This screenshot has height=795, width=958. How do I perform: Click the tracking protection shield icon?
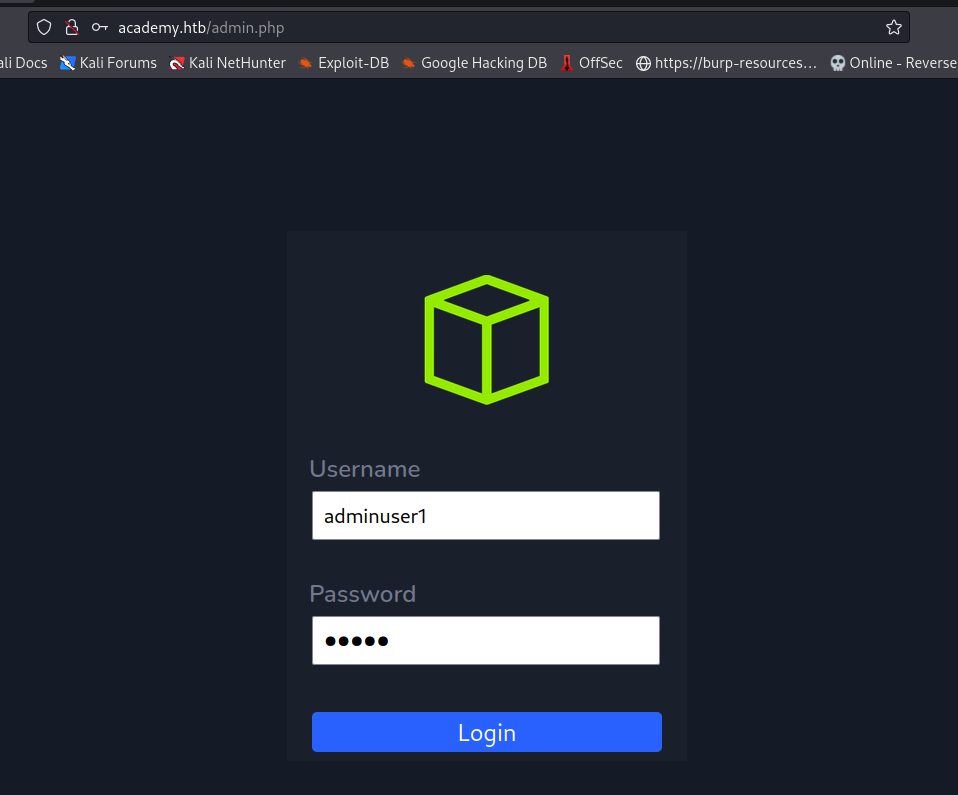click(44, 27)
